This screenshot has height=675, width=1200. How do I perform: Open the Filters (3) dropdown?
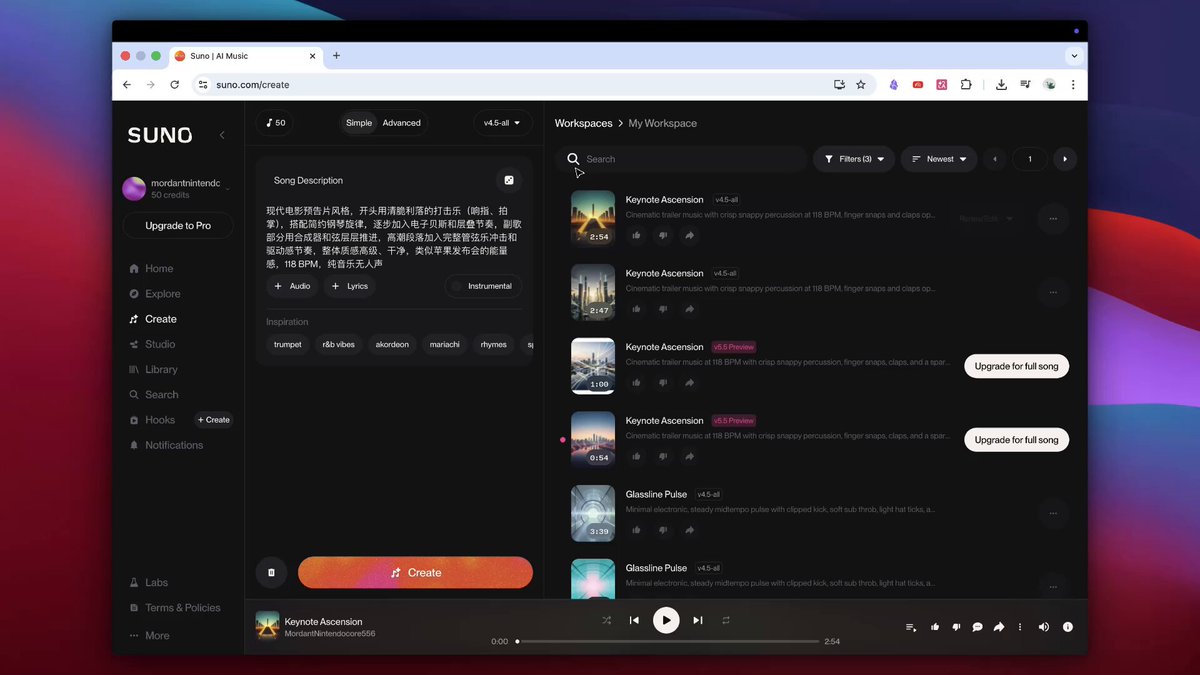click(854, 159)
